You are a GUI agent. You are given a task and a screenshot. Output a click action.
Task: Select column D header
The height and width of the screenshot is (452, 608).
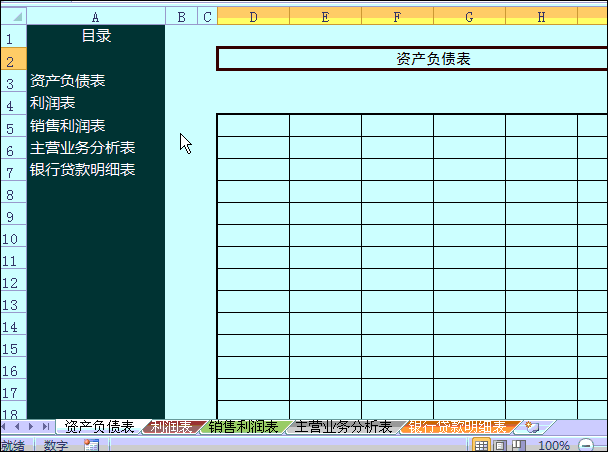(x=253, y=17)
